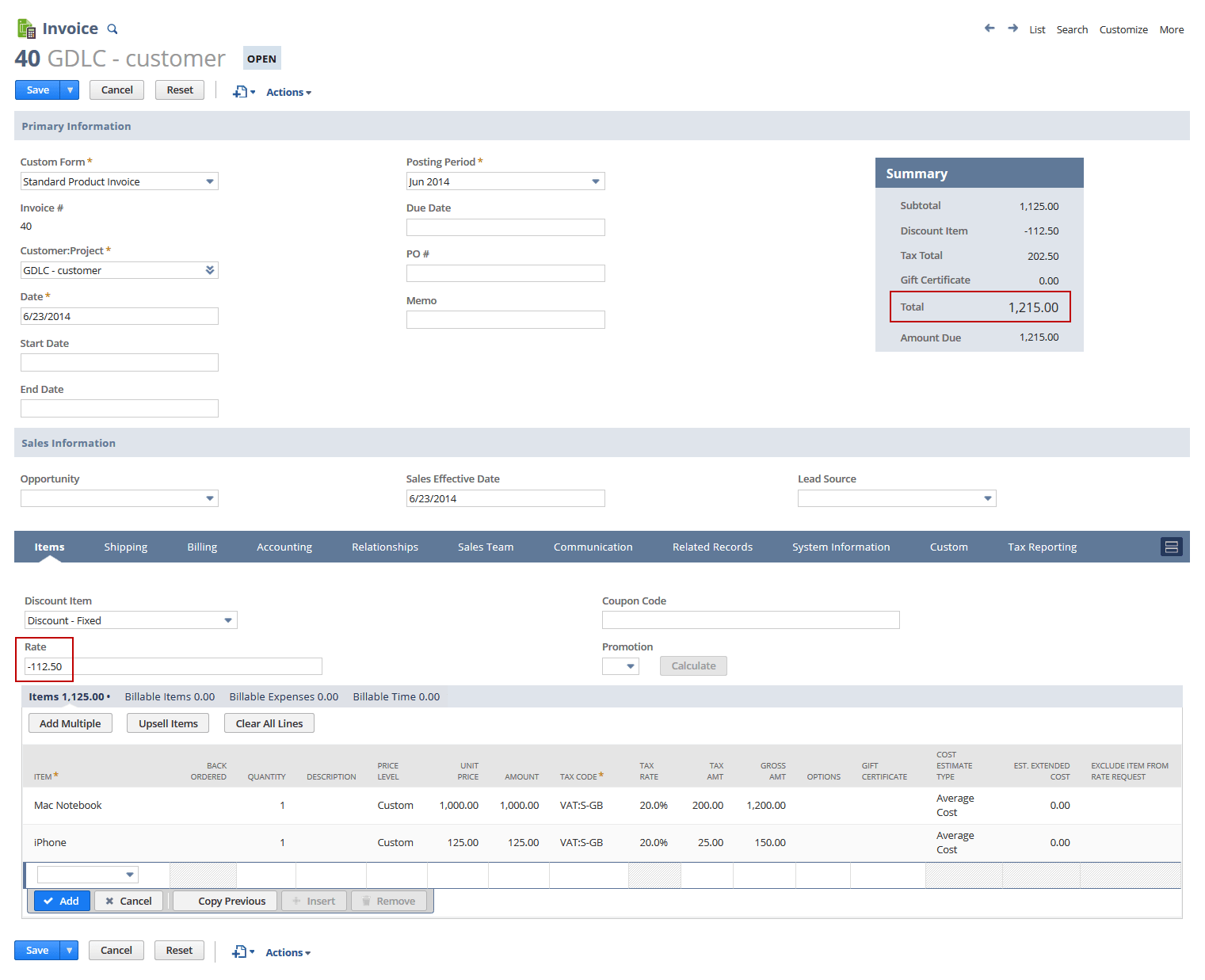
Task: Go to next record with right arrow
Action: click(1012, 29)
